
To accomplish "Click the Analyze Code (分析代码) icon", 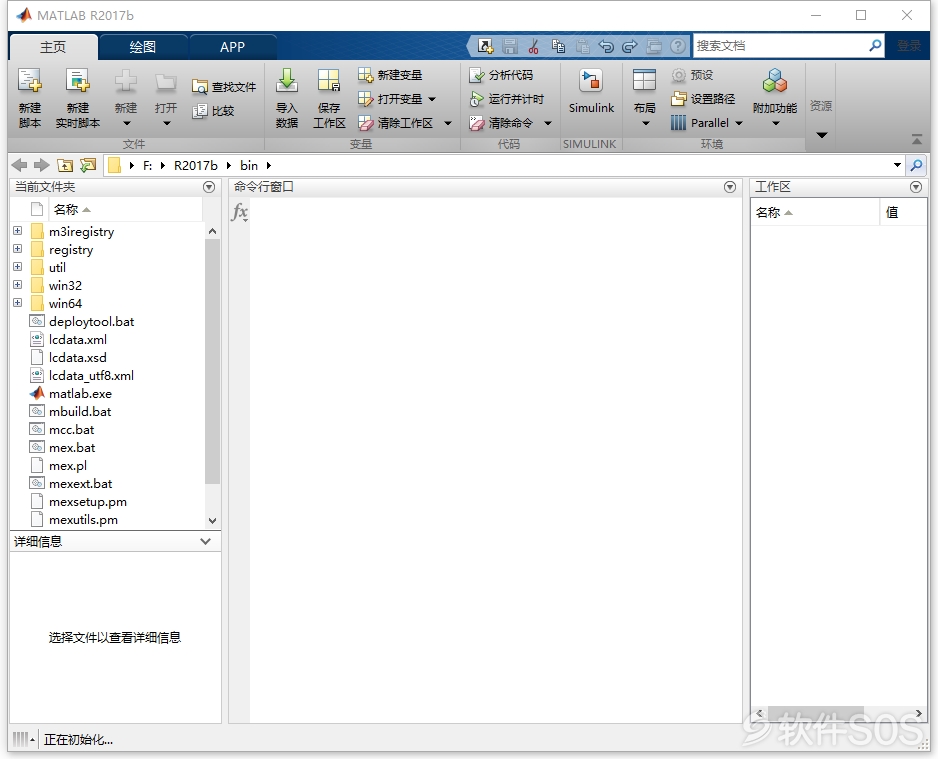I will coord(477,75).
